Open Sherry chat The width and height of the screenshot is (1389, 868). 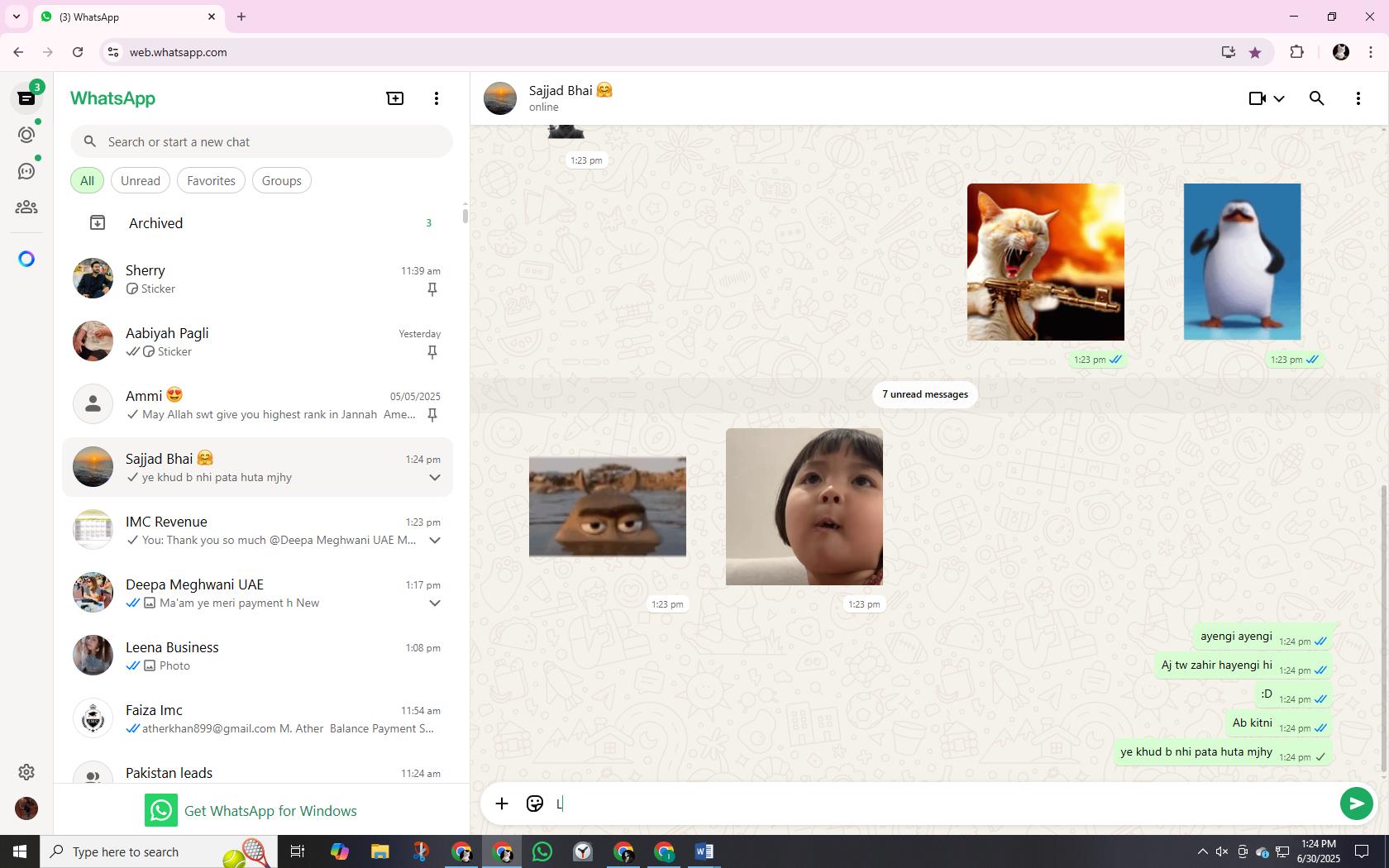point(258,279)
